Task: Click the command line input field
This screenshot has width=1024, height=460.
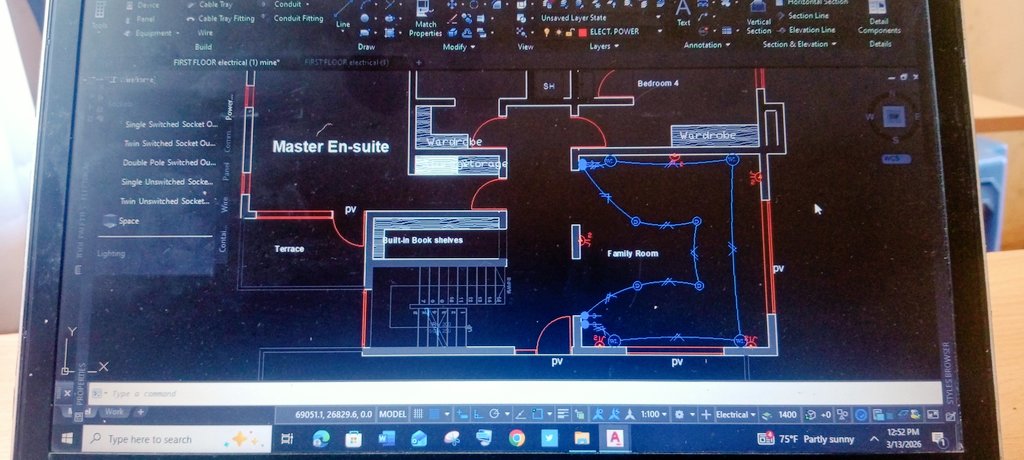Action: [516, 393]
